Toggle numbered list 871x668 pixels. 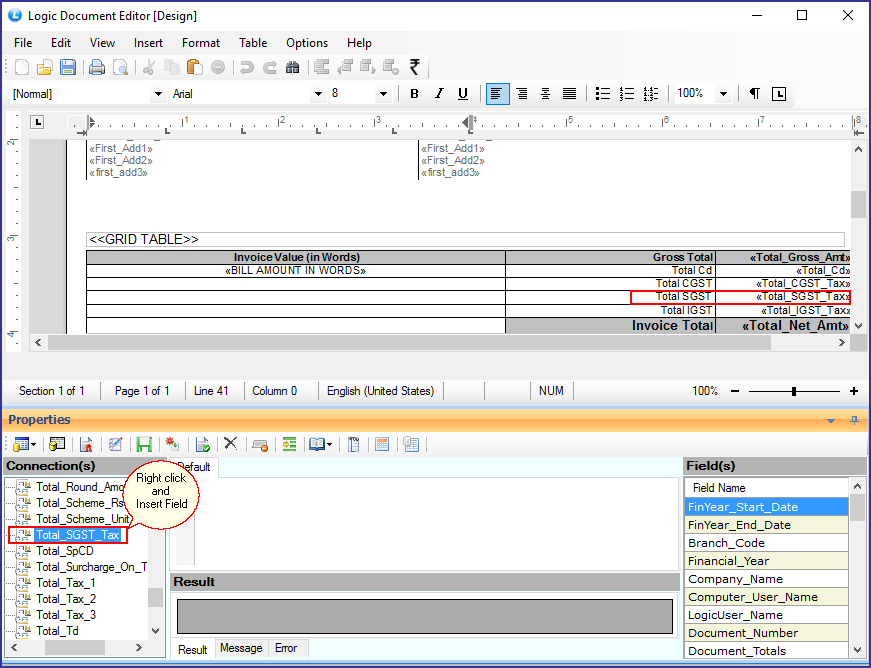click(x=627, y=94)
